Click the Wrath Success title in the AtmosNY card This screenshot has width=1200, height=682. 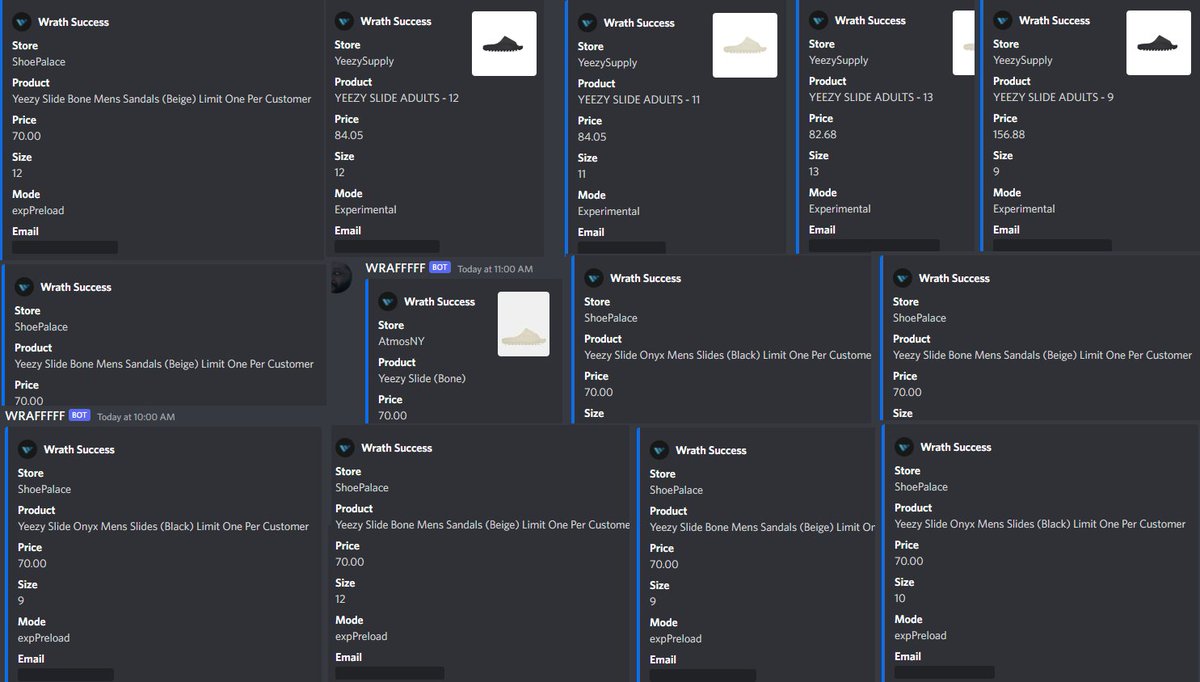click(439, 301)
